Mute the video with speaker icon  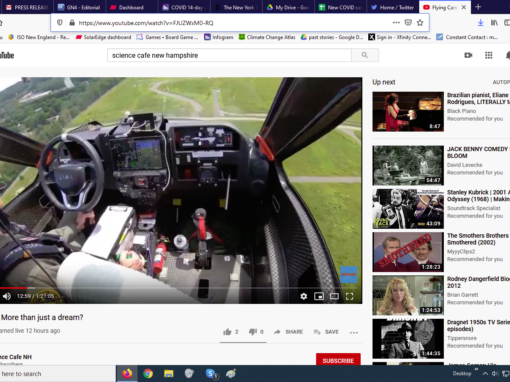[x=6, y=296]
